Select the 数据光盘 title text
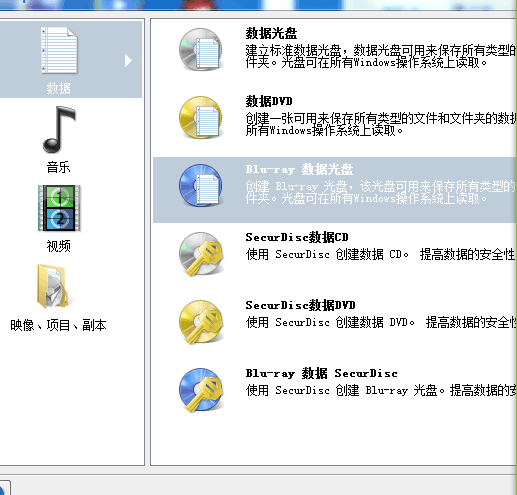 (271, 33)
